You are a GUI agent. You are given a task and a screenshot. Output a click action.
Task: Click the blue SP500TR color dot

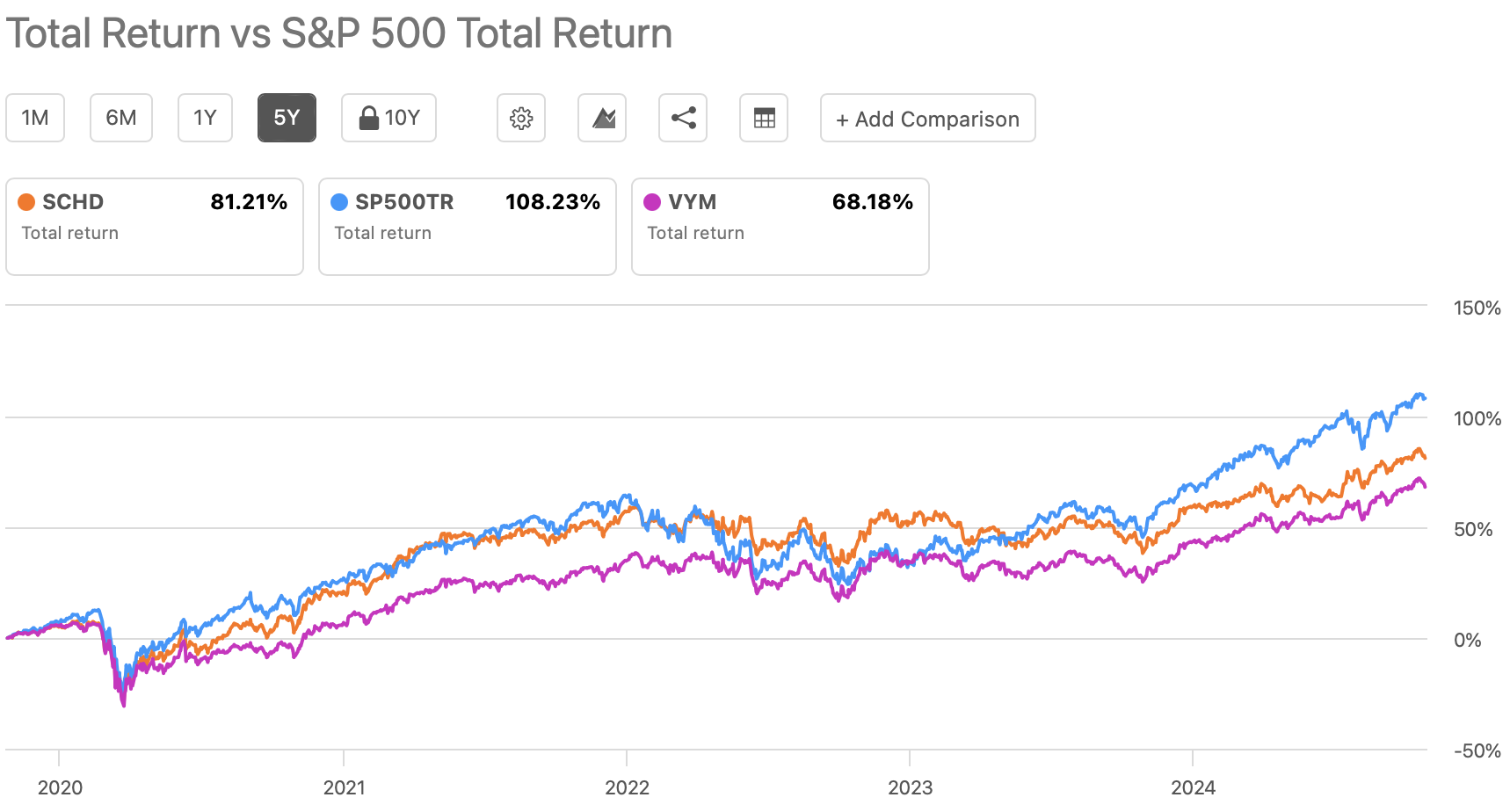tap(339, 202)
